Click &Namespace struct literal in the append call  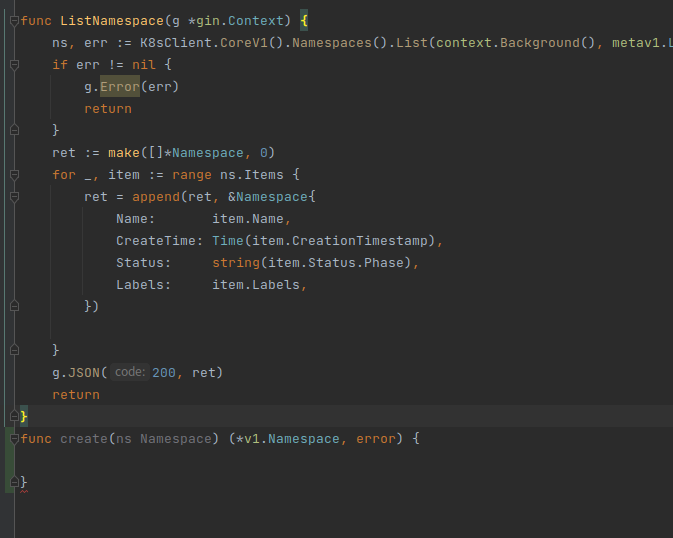click(x=268, y=197)
